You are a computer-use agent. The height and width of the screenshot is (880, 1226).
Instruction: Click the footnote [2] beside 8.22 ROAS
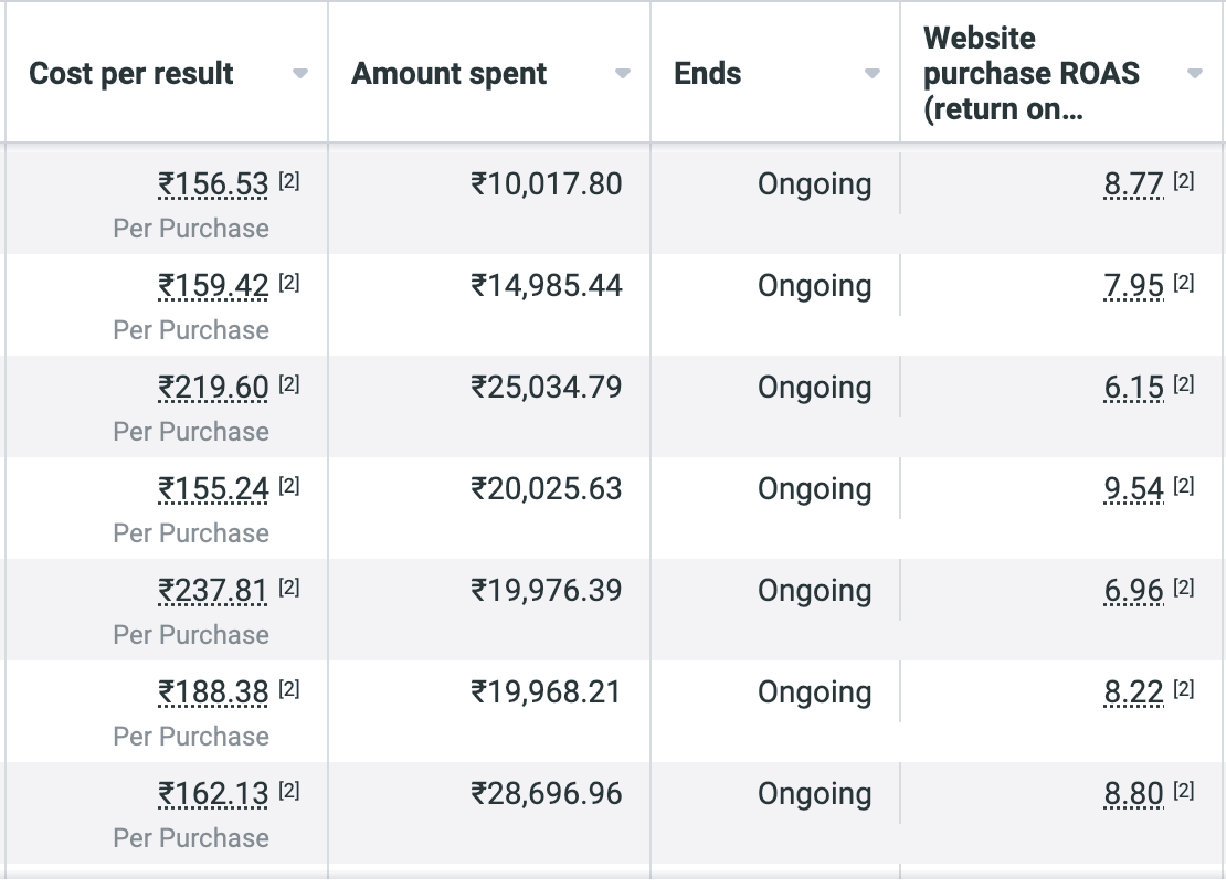pyautogui.click(x=1184, y=689)
